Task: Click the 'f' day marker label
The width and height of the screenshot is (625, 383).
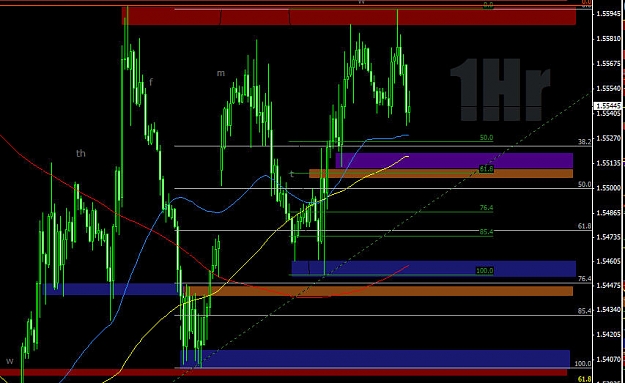Action: (151, 82)
